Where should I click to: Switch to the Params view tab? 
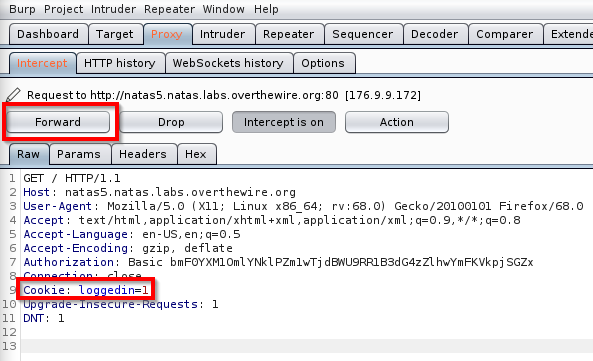point(79,154)
